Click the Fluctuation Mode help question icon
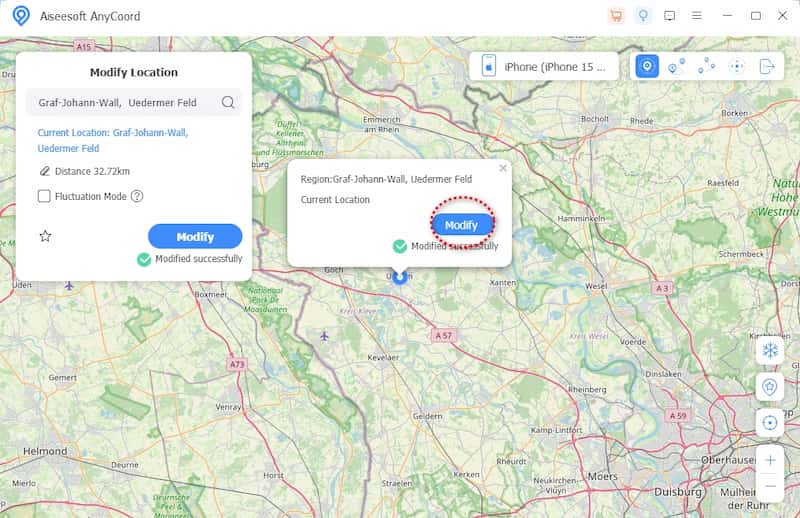The width and height of the screenshot is (800, 518). pos(137,196)
